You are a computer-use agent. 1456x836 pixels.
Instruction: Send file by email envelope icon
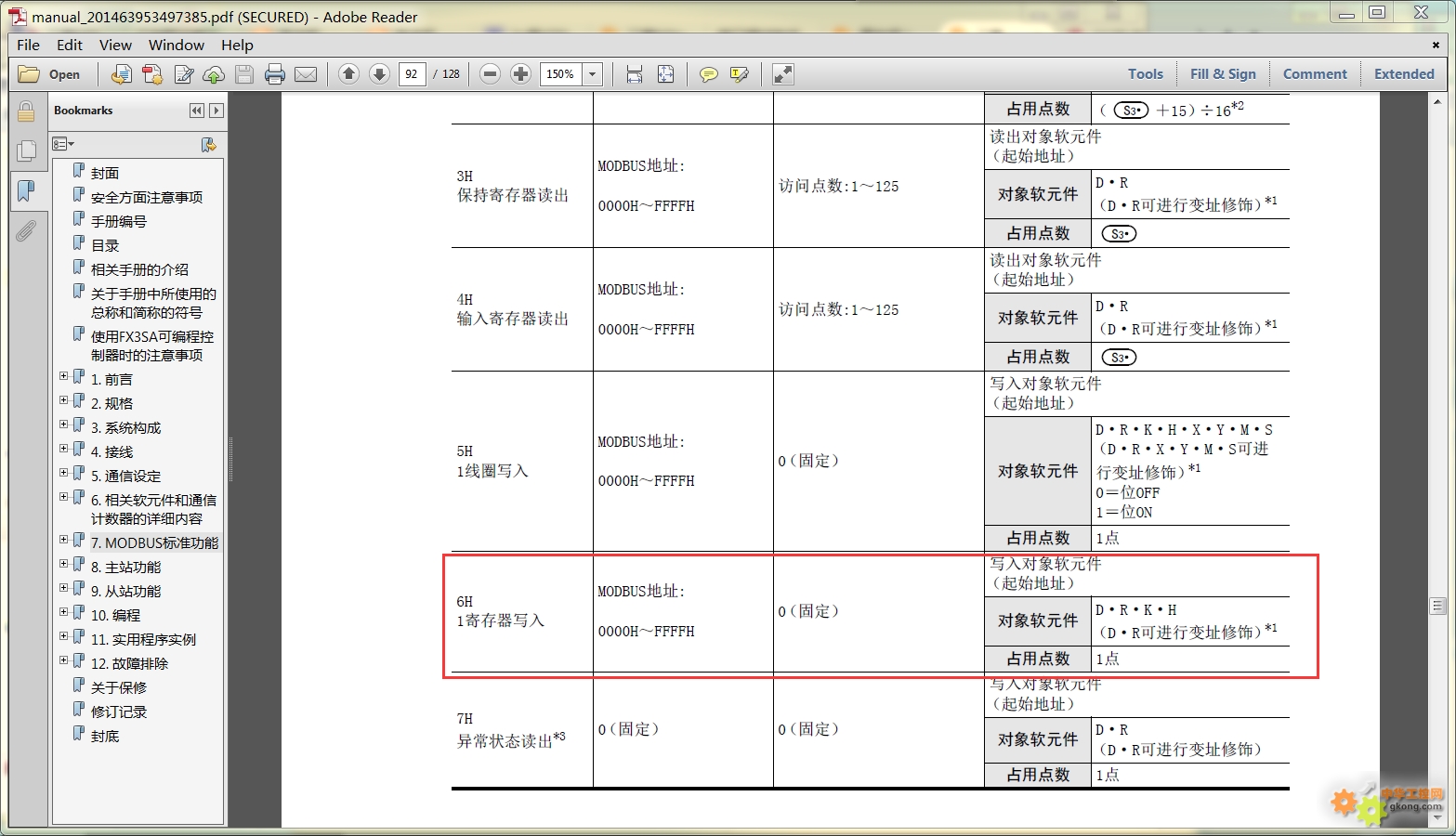click(306, 74)
